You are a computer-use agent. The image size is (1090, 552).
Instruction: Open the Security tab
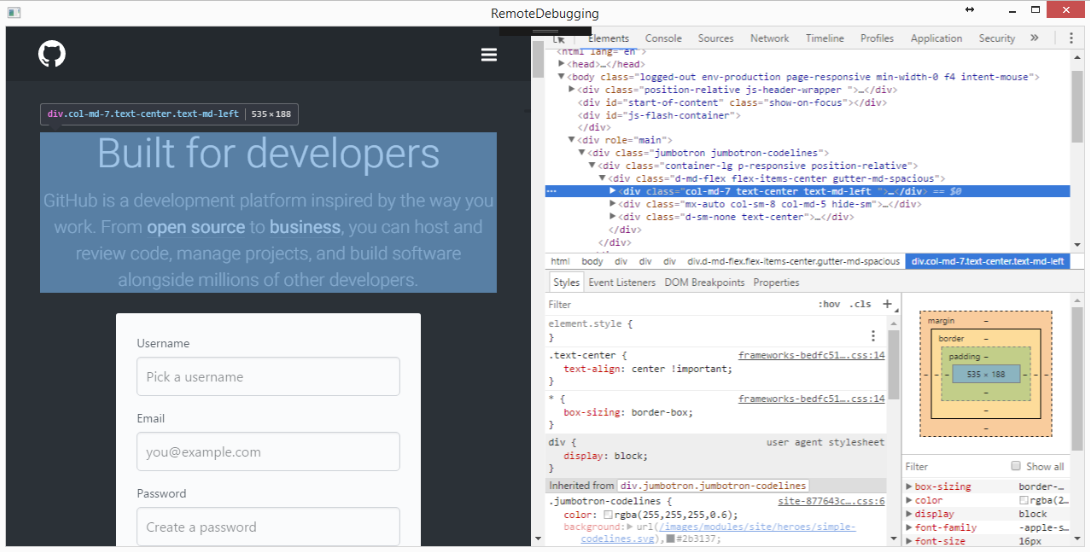[x=997, y=38]
